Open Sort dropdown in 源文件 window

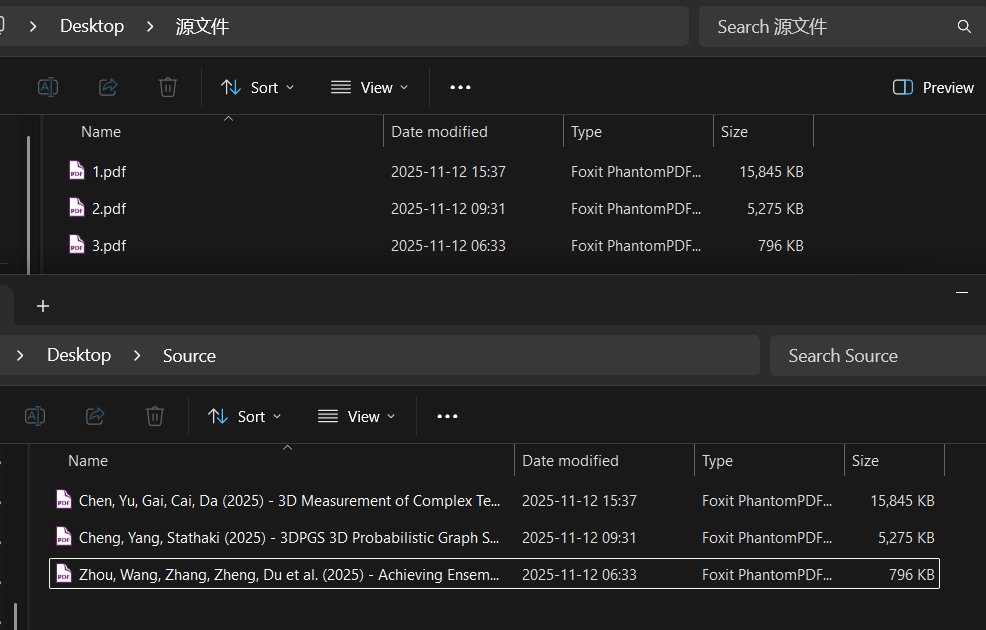point(257,87)
